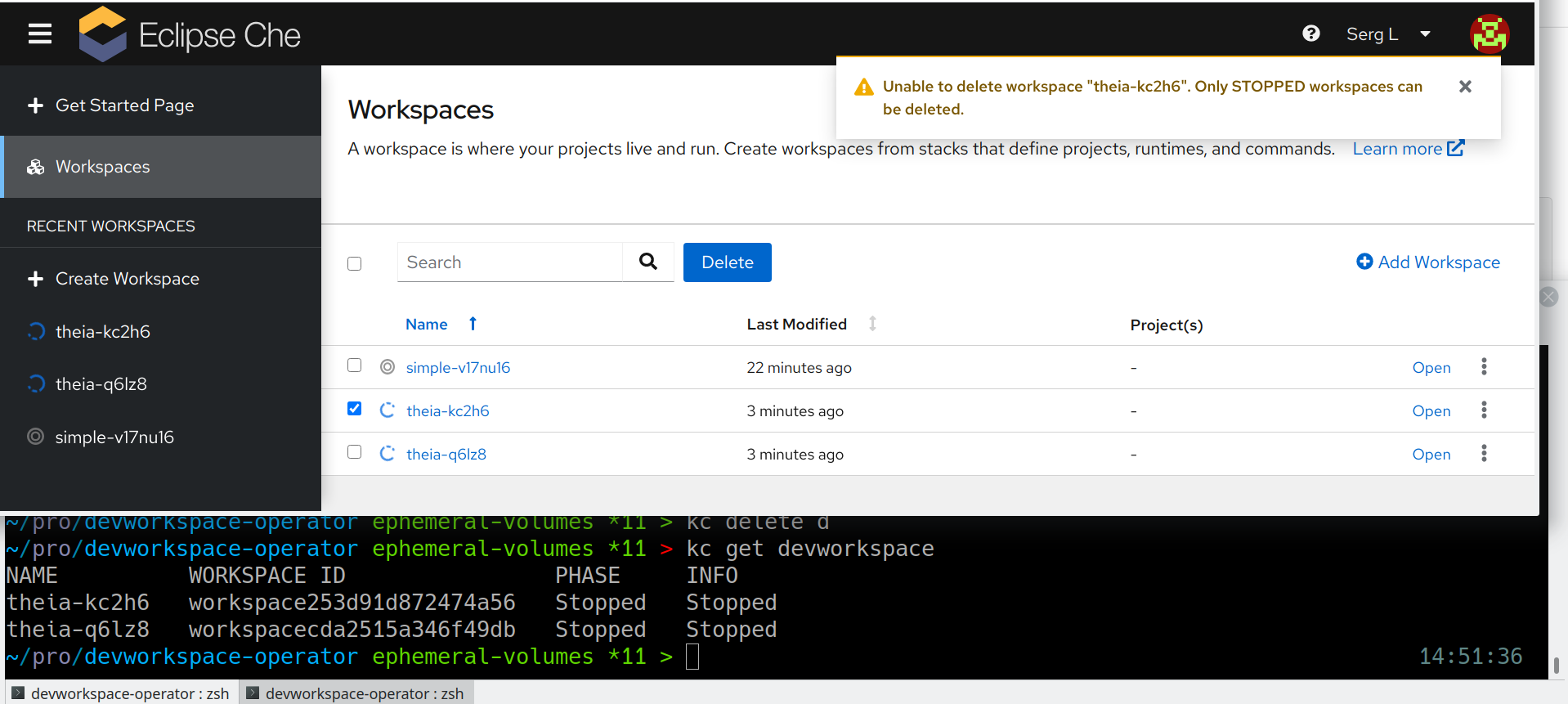Click the blue Delete button

coord(727,262)
